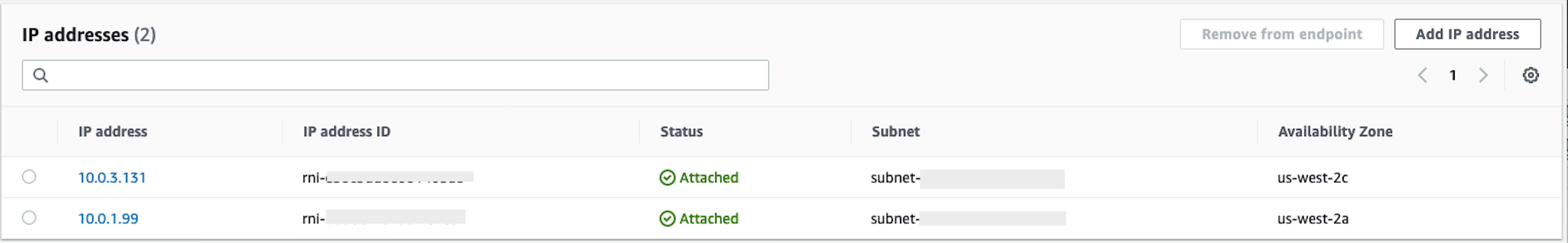Click the Add IP address button
Image resolution: width=1568 pixels, height=243 pixels.
pos(1467,34)
